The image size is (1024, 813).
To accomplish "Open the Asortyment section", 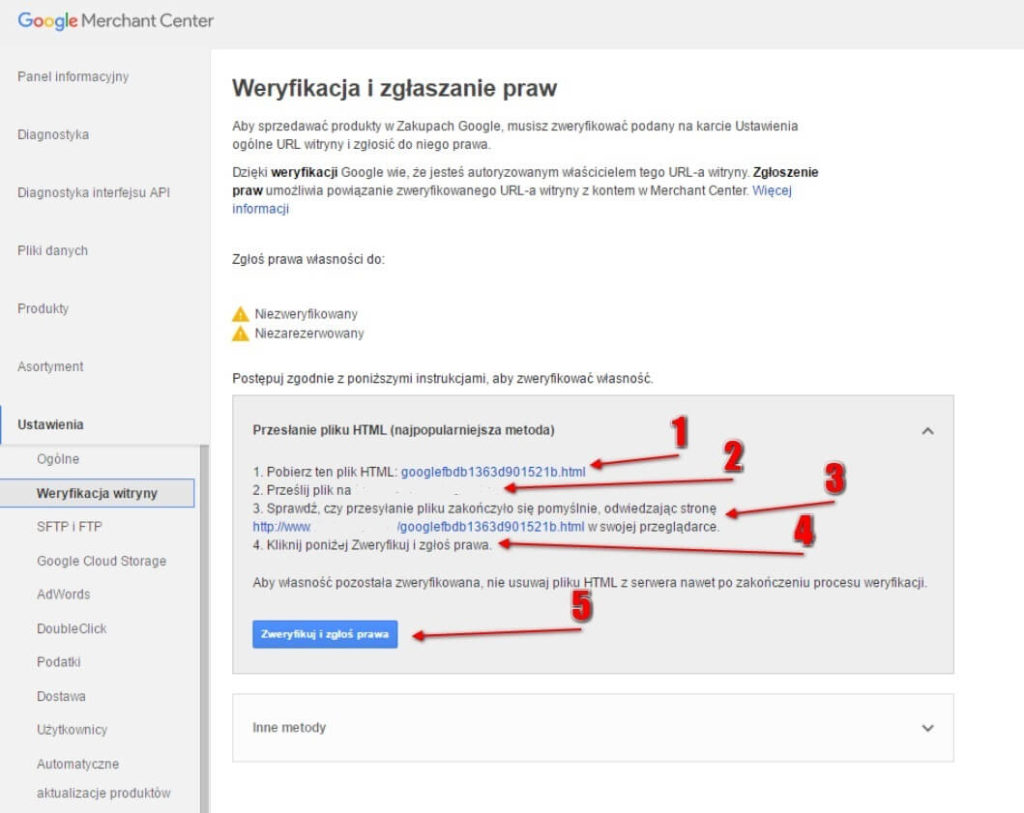I will [50, 366].
